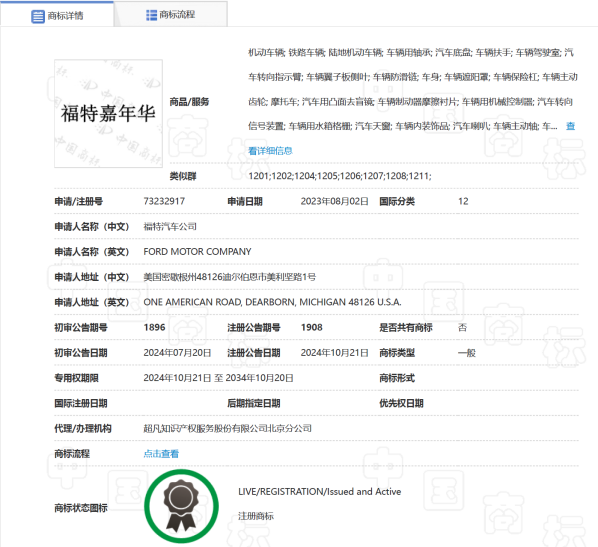The height and width of the screenshot is (547, 598).
Task: Select registration announcement date 2024年10月21日
Action: click(334, 353)
